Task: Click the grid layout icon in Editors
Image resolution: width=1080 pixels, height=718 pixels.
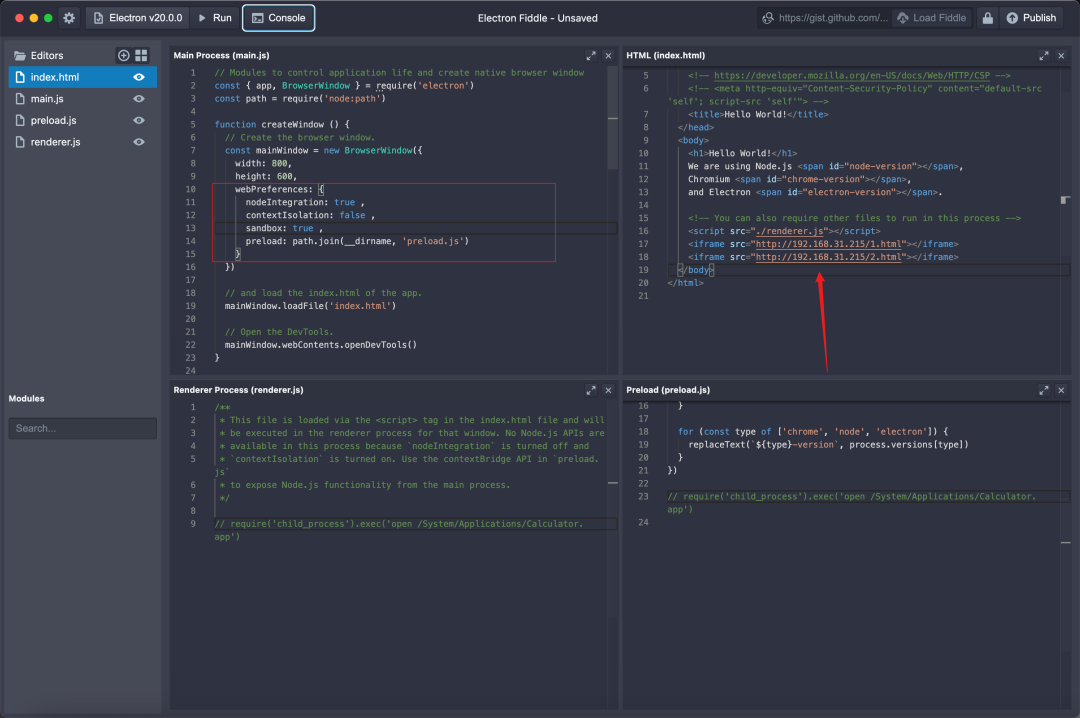Action: [x=141, y=55]
